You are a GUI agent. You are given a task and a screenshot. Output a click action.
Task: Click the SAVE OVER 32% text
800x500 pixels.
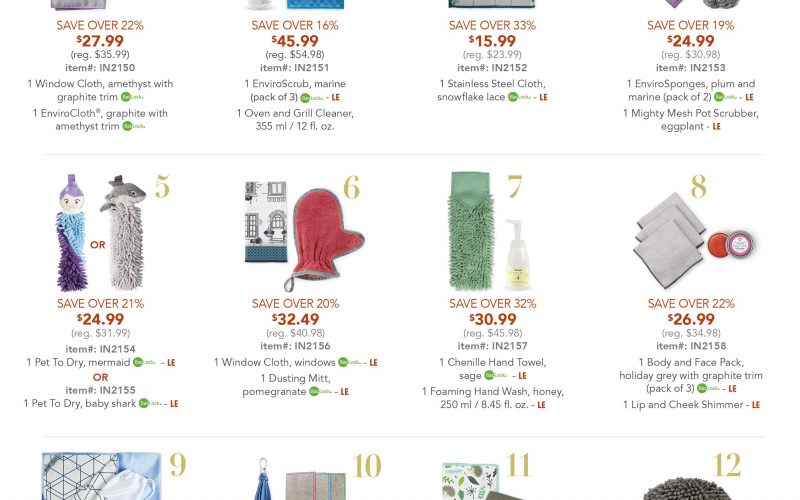tap(493, 303)
